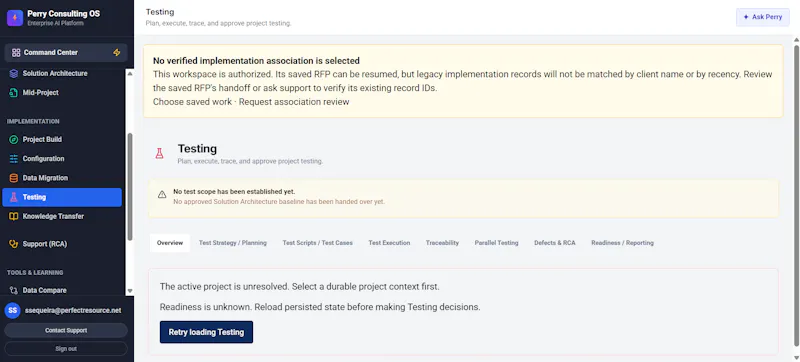Click the IMPLEMENTATION section label

pyautogui.click(x=33, y=121)
